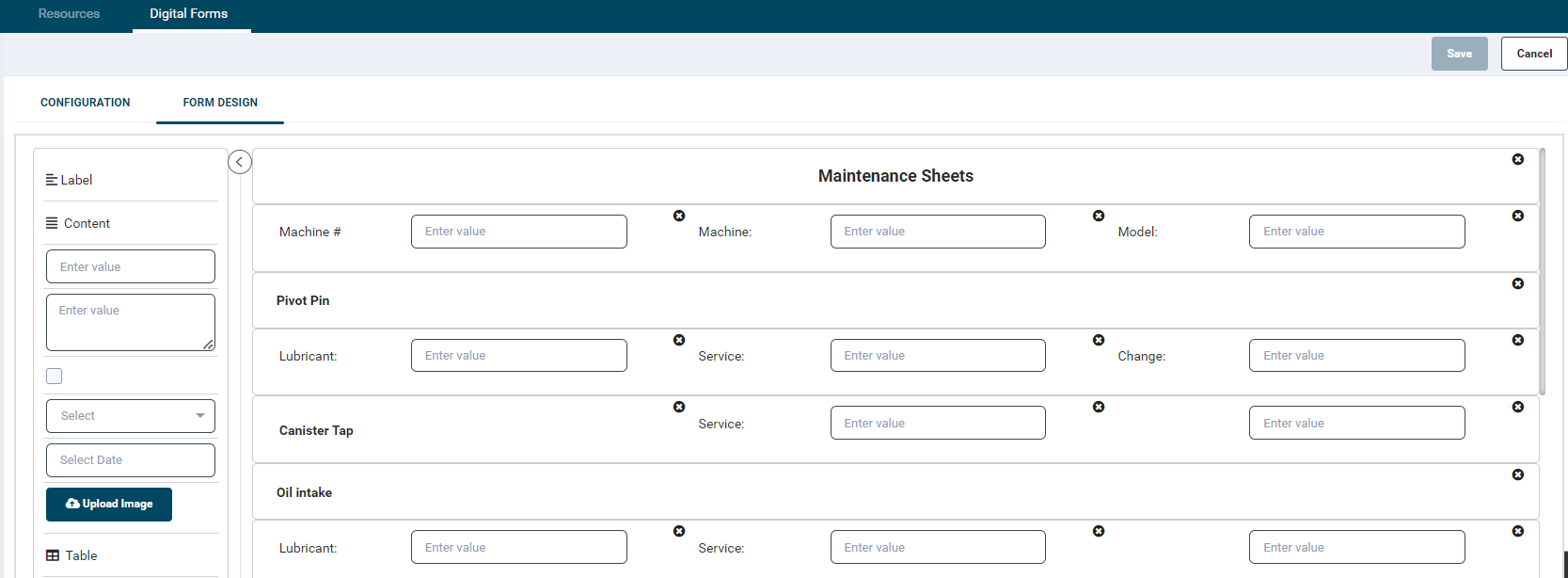Click the Save button
The width and height of the screenshot is (1568, 578).
[1459, 54]
